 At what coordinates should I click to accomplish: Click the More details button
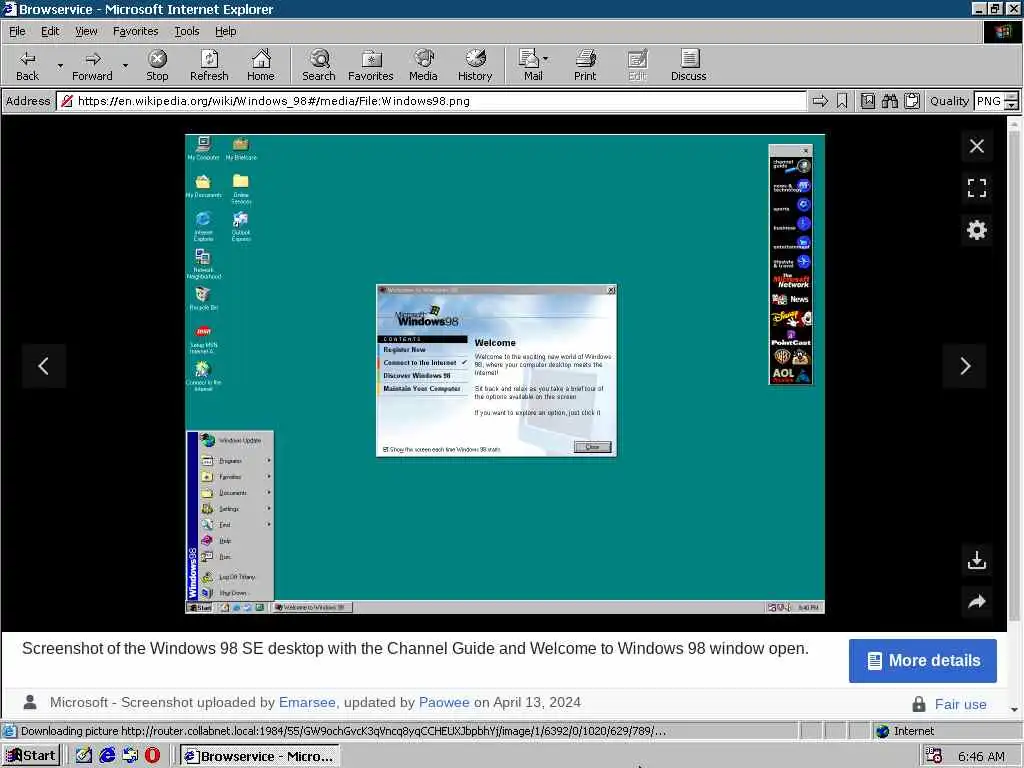(x=923, y=660)
